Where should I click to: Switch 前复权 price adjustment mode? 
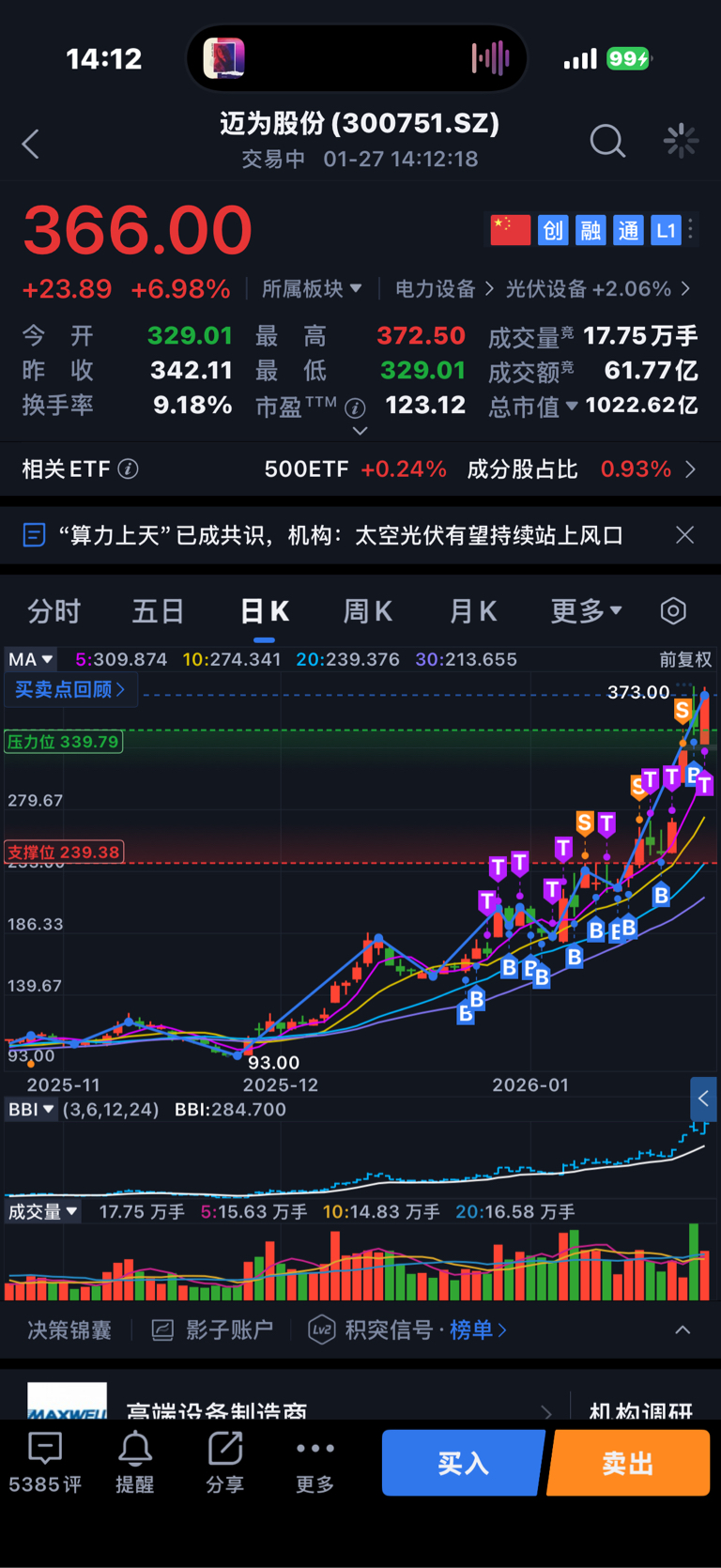click(x=685, y=659)
